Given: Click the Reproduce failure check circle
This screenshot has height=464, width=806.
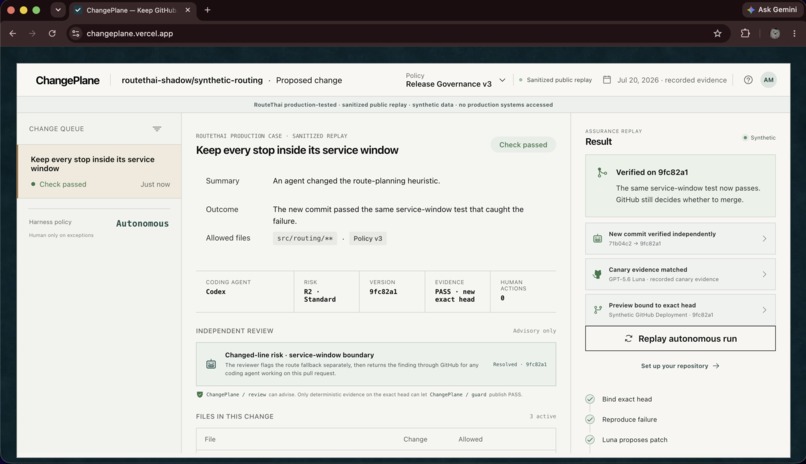Looking at the screenshot, I should tap(590, 419).
